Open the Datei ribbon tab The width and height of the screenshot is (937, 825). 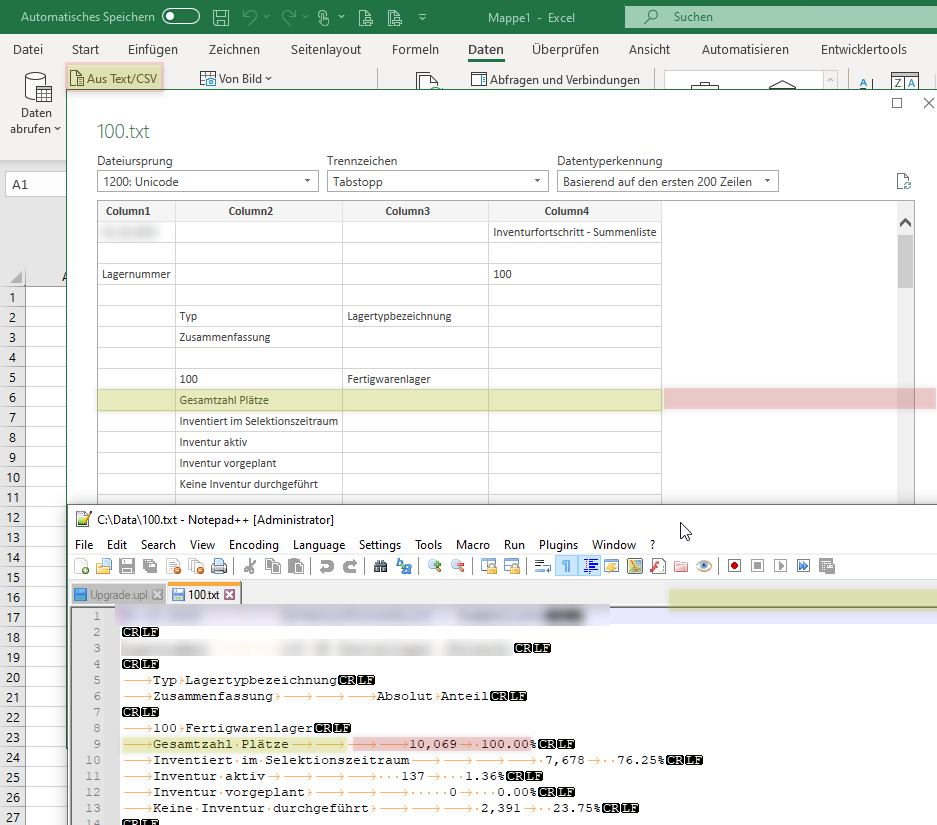(x=28, y=50)
